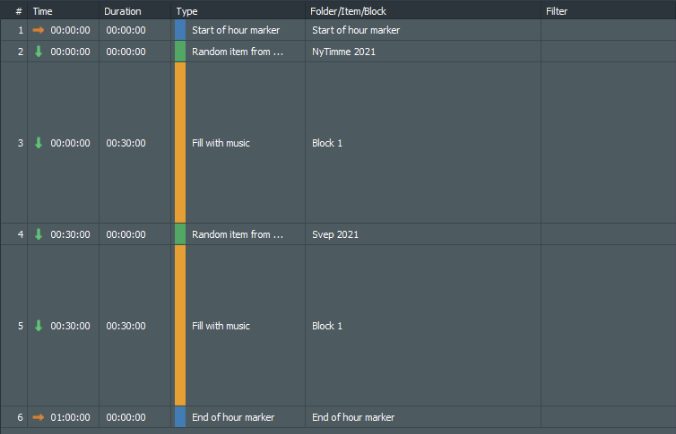Screen dimensions: 676x434
Task: Click green down arrow in row 2
Action: (x=39, y=51)
